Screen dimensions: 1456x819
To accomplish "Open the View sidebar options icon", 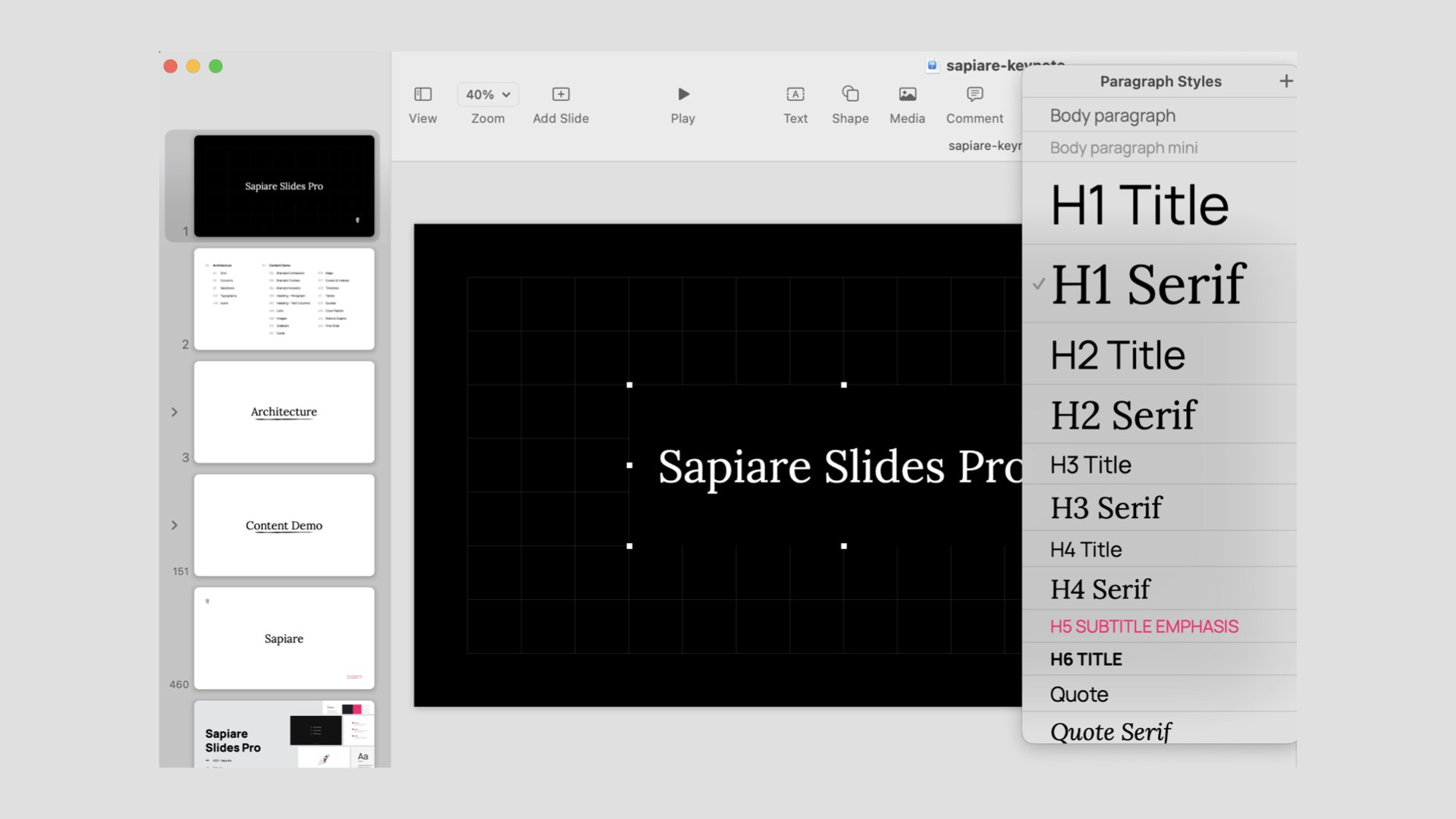I will [422, 94].
